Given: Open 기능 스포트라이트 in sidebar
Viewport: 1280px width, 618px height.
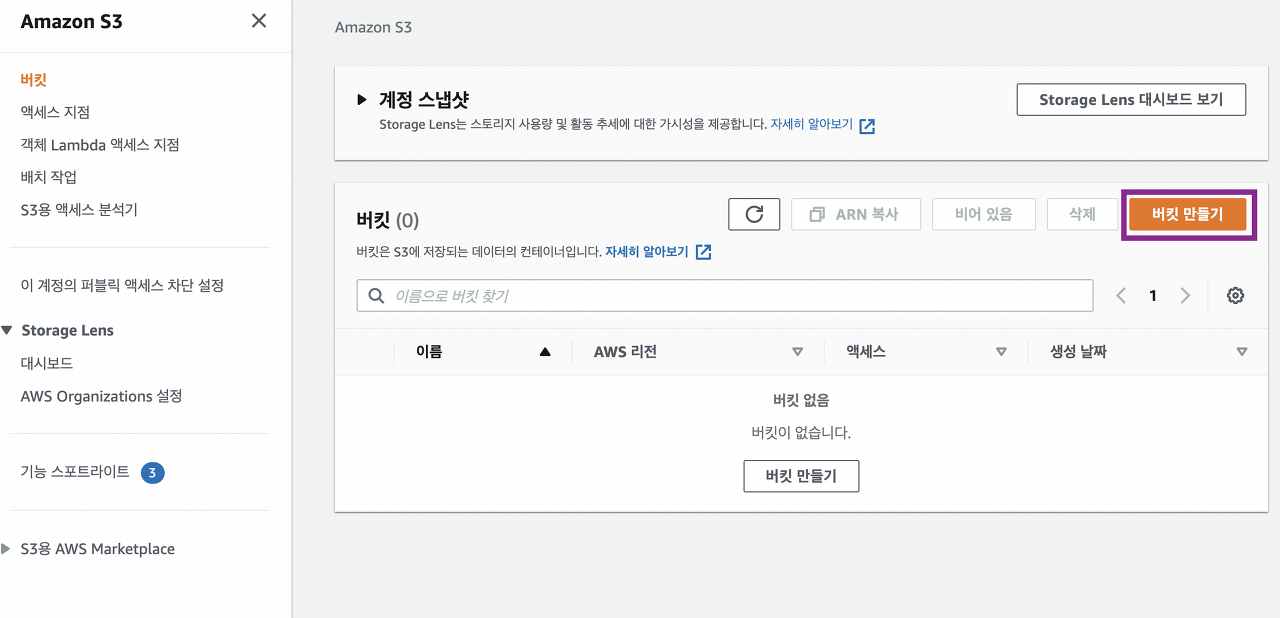Looking at the screenshot, I should 75,472.
